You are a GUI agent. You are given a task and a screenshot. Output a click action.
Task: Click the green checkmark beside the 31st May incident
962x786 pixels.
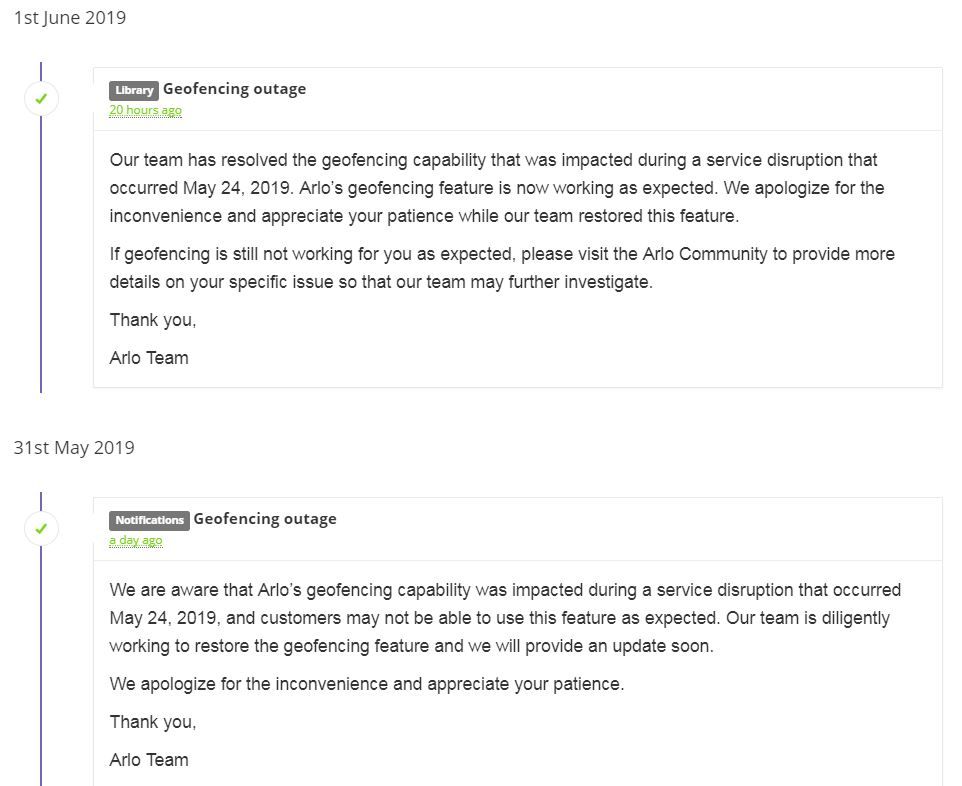pos(41,528)
